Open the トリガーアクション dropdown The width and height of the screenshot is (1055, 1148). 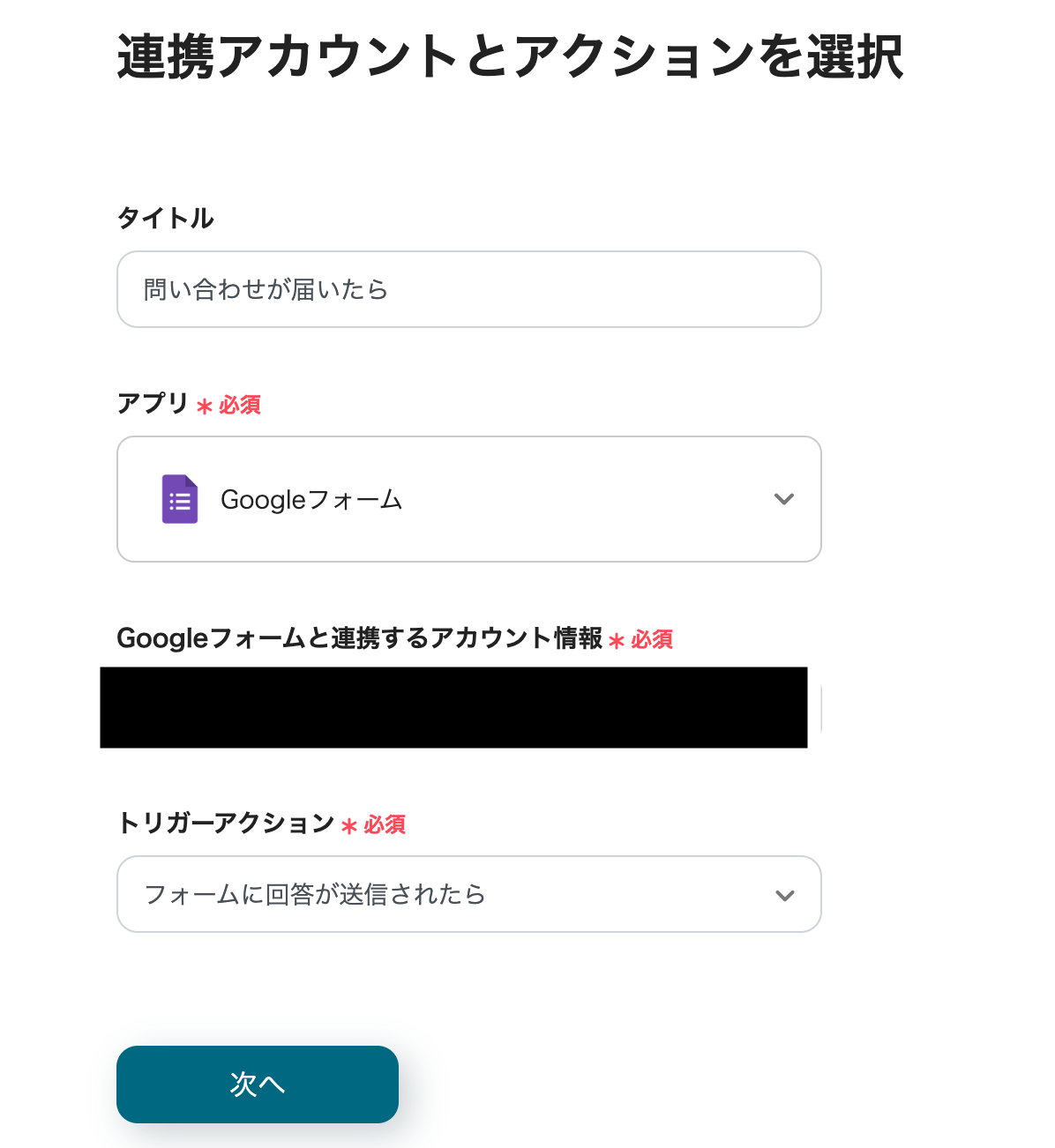(468, 894)
